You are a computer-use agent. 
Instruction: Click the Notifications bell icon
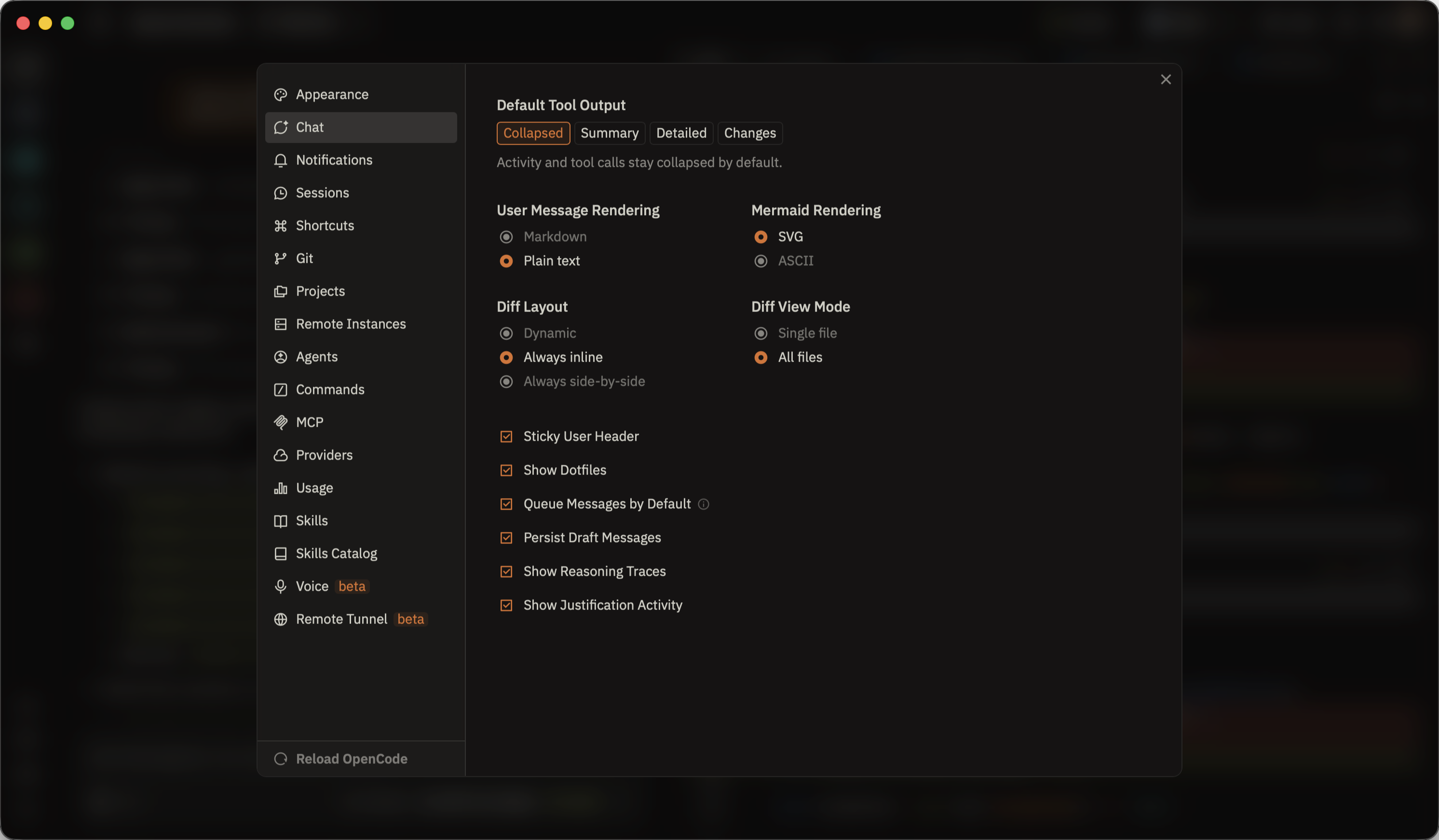point(280,161)
